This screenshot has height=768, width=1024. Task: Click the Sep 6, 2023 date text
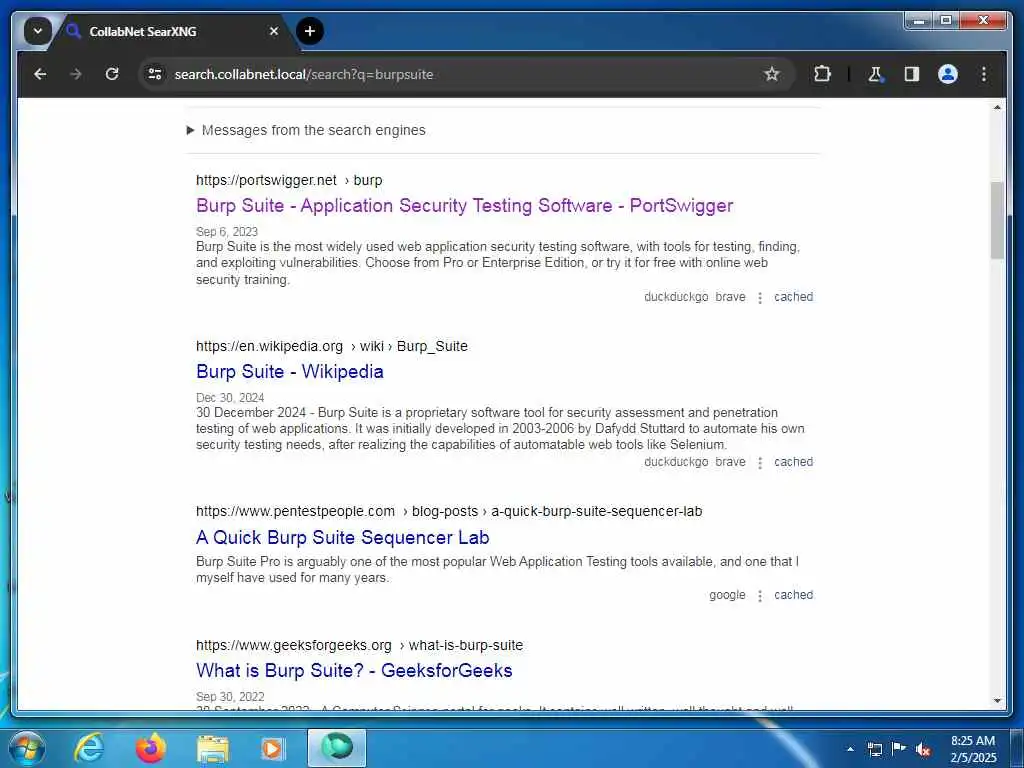pyautogui.click(x=227, y=232)
